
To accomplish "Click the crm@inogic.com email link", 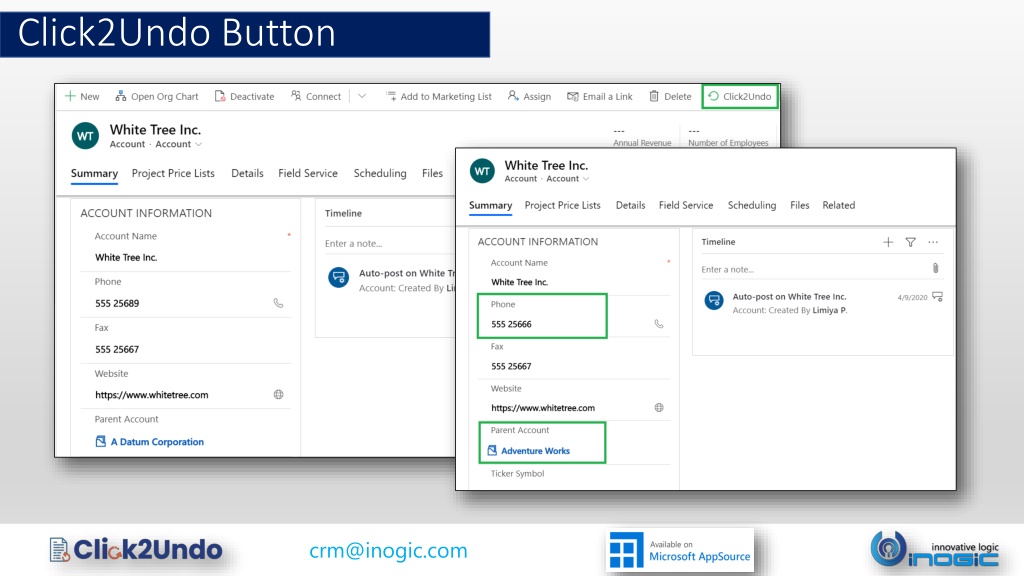I will point(389,551).
